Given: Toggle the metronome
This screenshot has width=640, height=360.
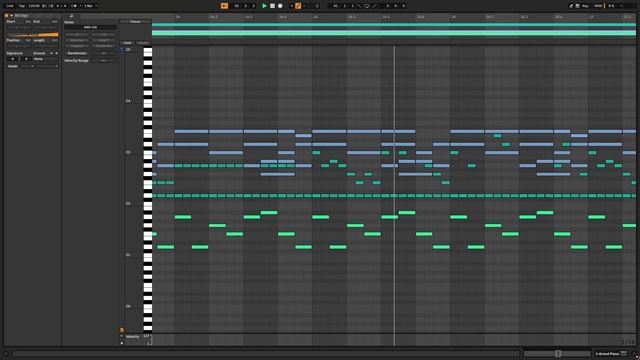Looking at the screenshot, I should tap(74, 6).
